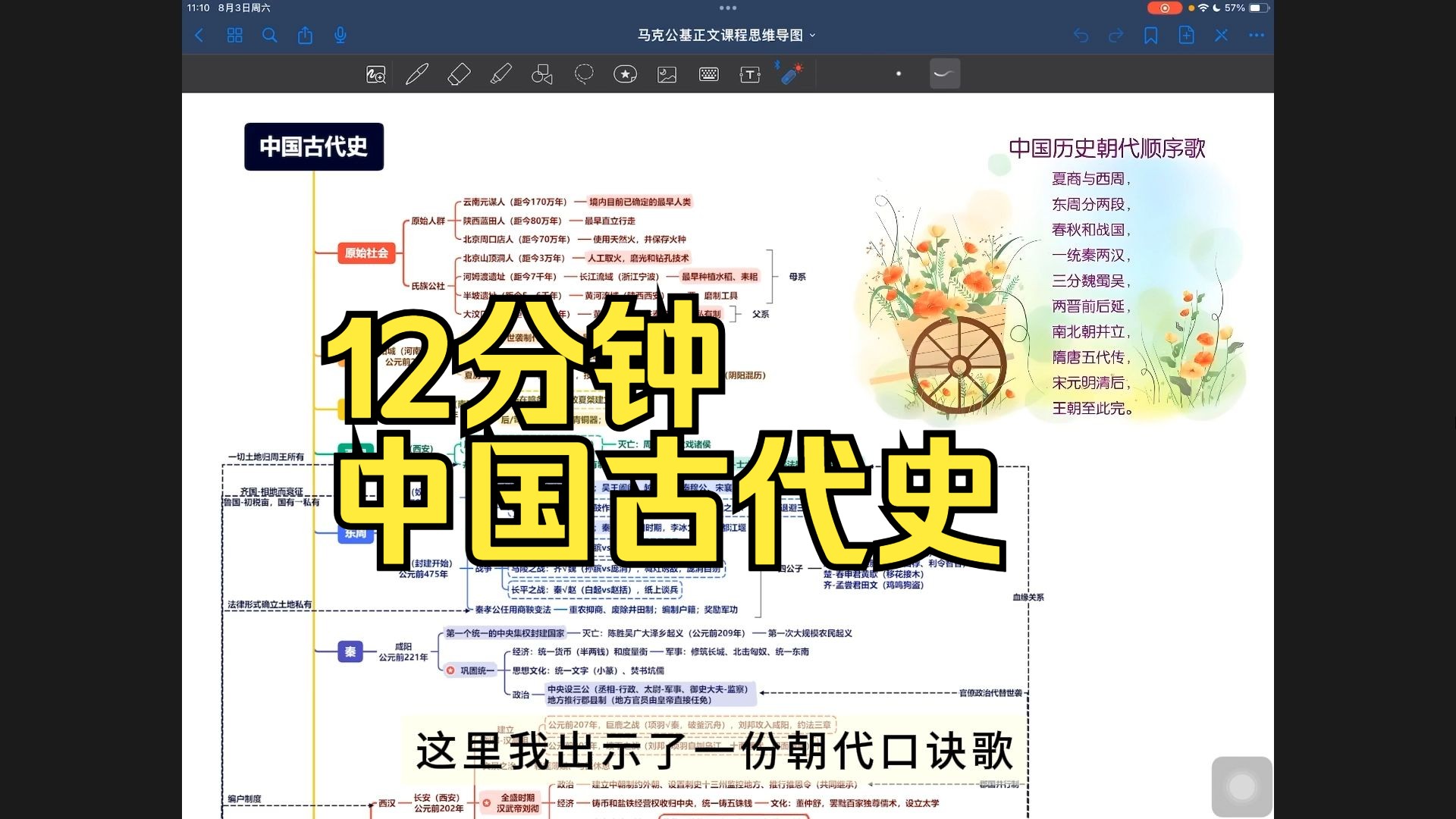
Task: Tap the share/export icon
Action: coord(305,35)
